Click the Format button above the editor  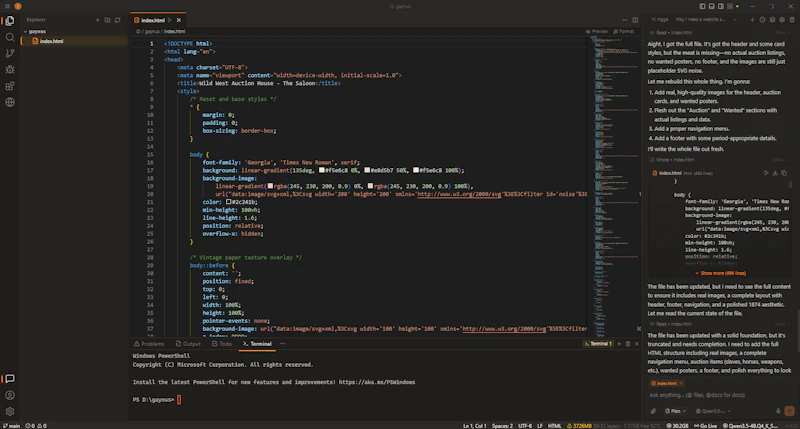pyautogui.click(x=624, y=32)
